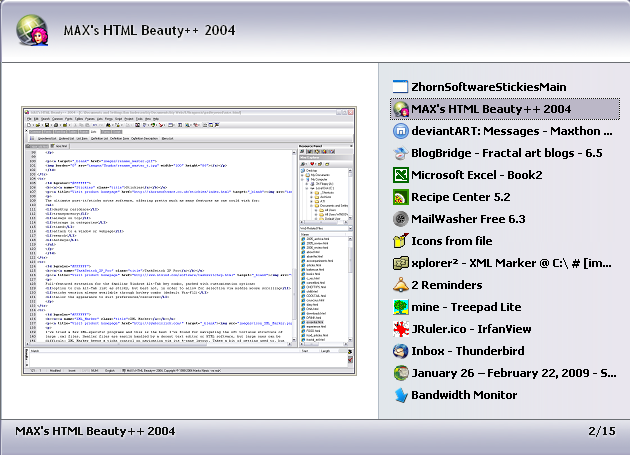Click the January 26 – February 22 icon
Image resolution: width=630 pixels, height=455 pixels.
pyautogui.click(x=400, y=373)
